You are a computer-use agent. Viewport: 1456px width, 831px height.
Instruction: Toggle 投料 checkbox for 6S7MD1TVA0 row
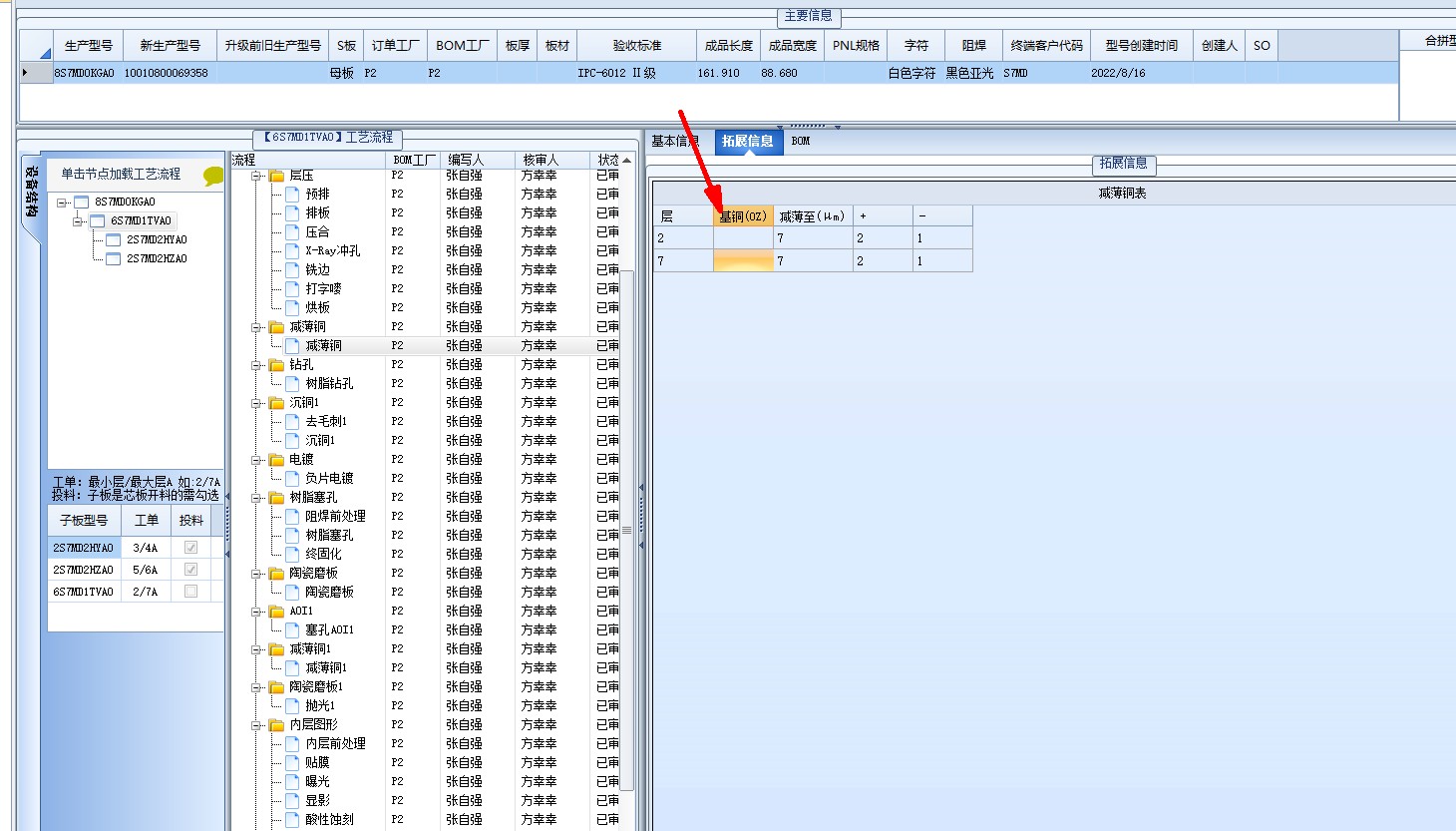click(190, 592)
